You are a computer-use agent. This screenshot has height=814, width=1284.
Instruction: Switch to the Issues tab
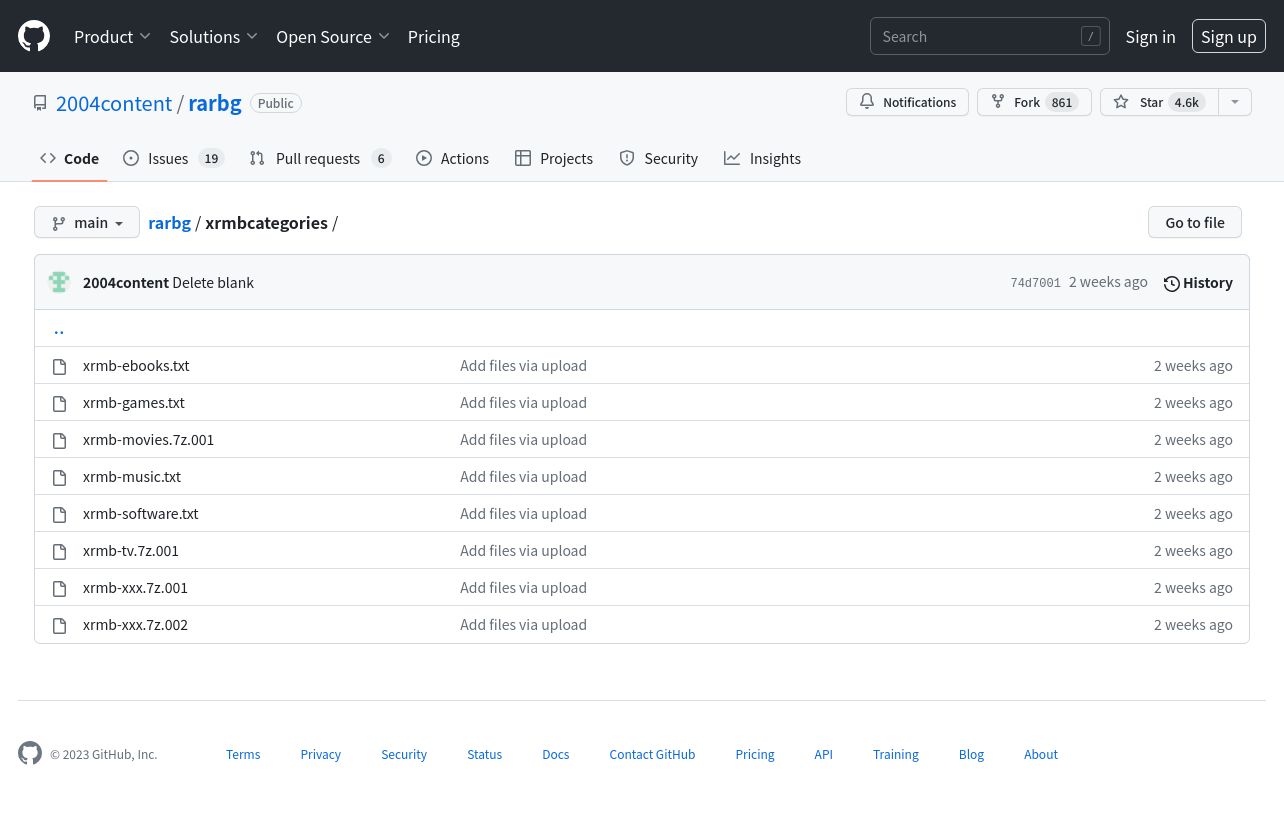tap(174, 158)
